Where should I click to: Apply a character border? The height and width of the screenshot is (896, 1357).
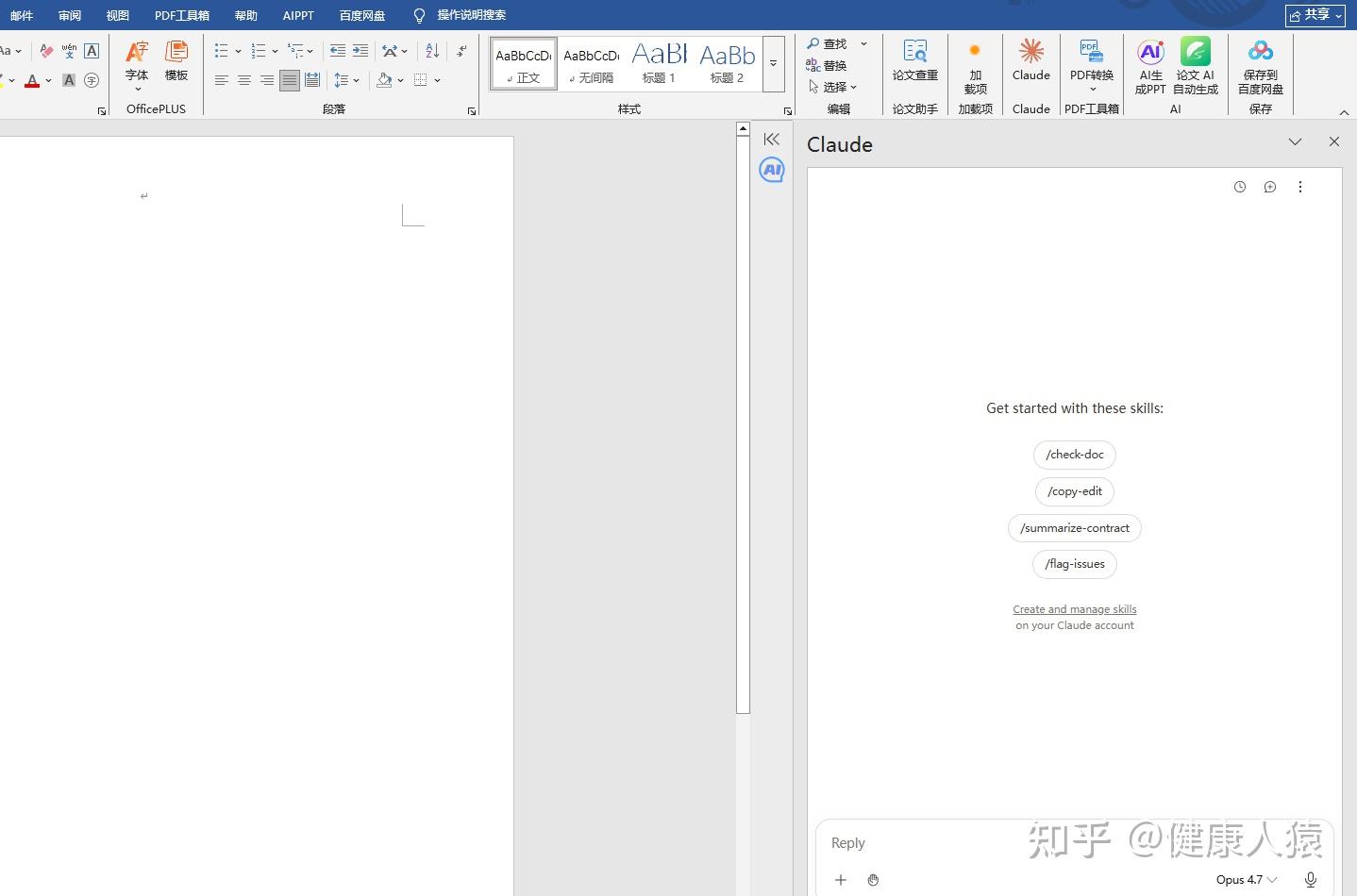tap(92, 51)
